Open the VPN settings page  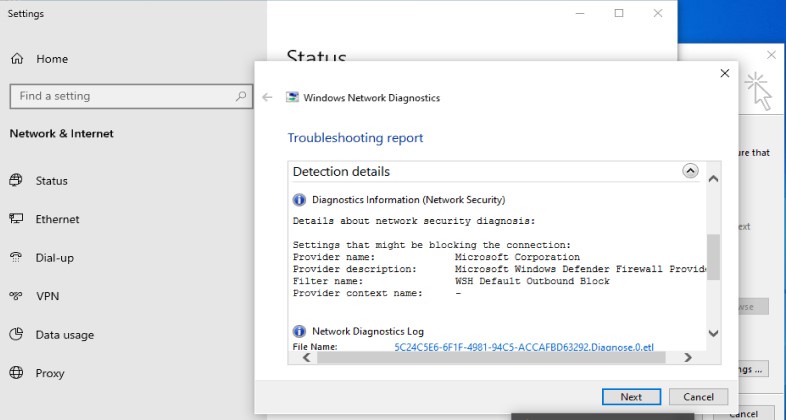48,296
